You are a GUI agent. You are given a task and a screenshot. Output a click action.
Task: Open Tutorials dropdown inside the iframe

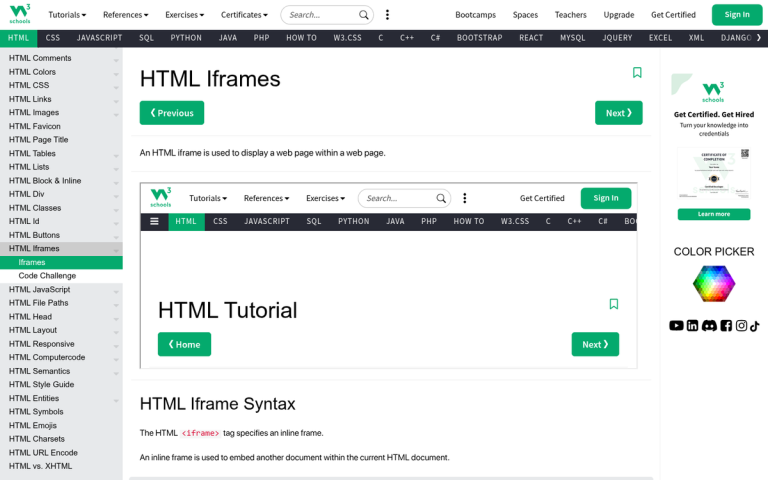[208, 198]
